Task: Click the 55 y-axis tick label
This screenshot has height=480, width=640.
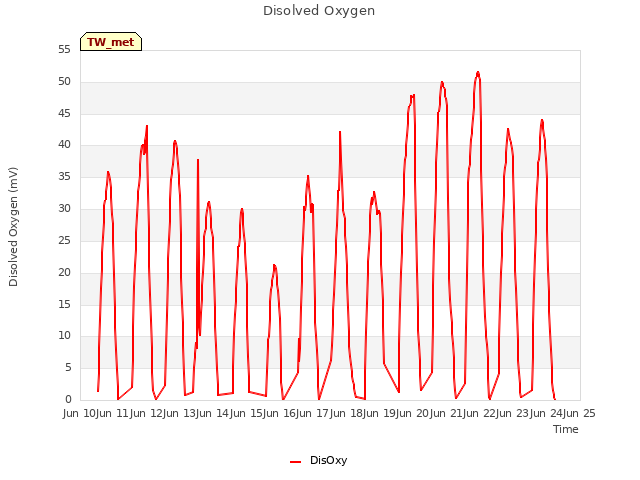Action: (x=64, y=49)
